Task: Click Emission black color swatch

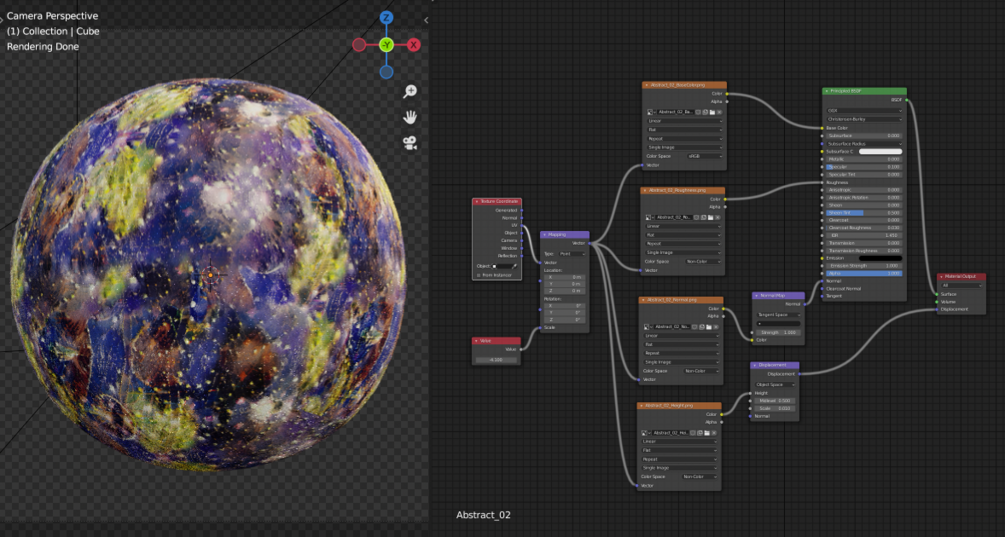Action: coord(881,258)
